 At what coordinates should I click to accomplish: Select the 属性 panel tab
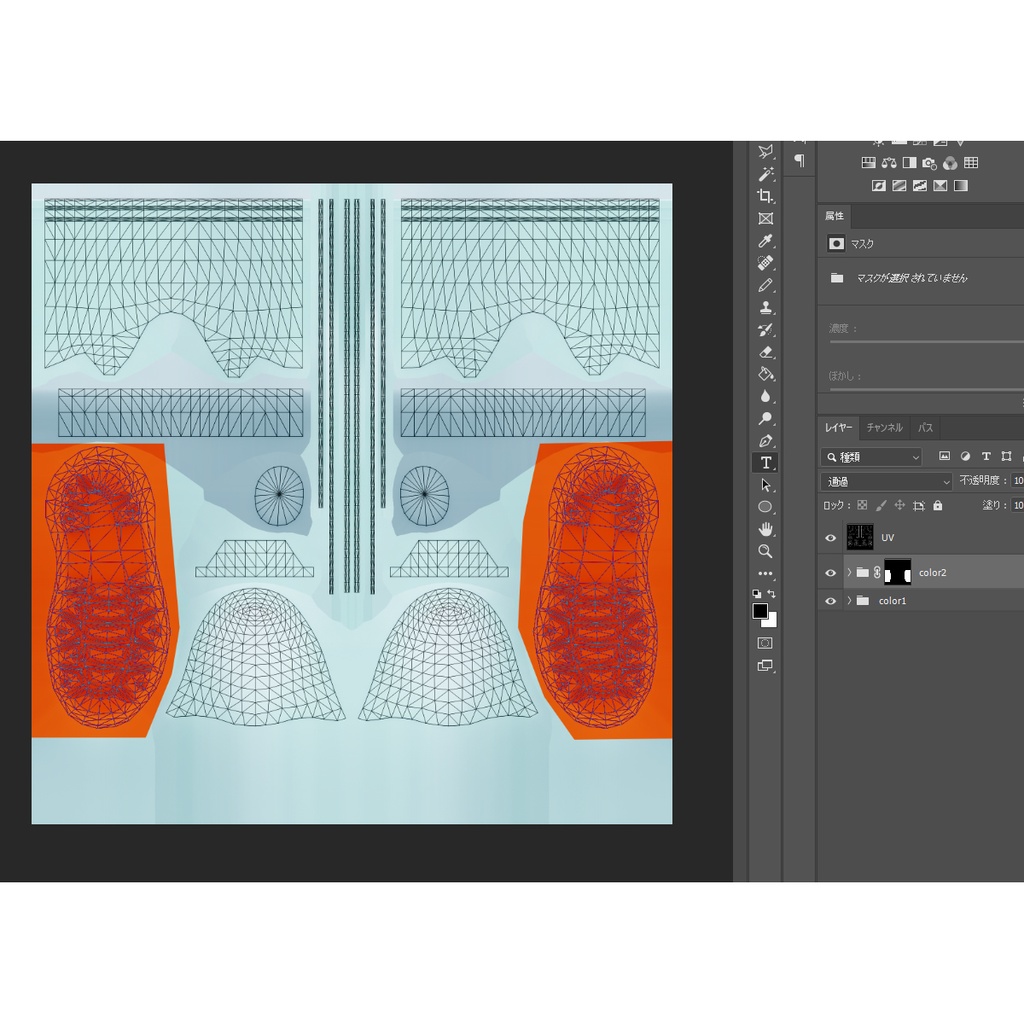coord(834,216)
